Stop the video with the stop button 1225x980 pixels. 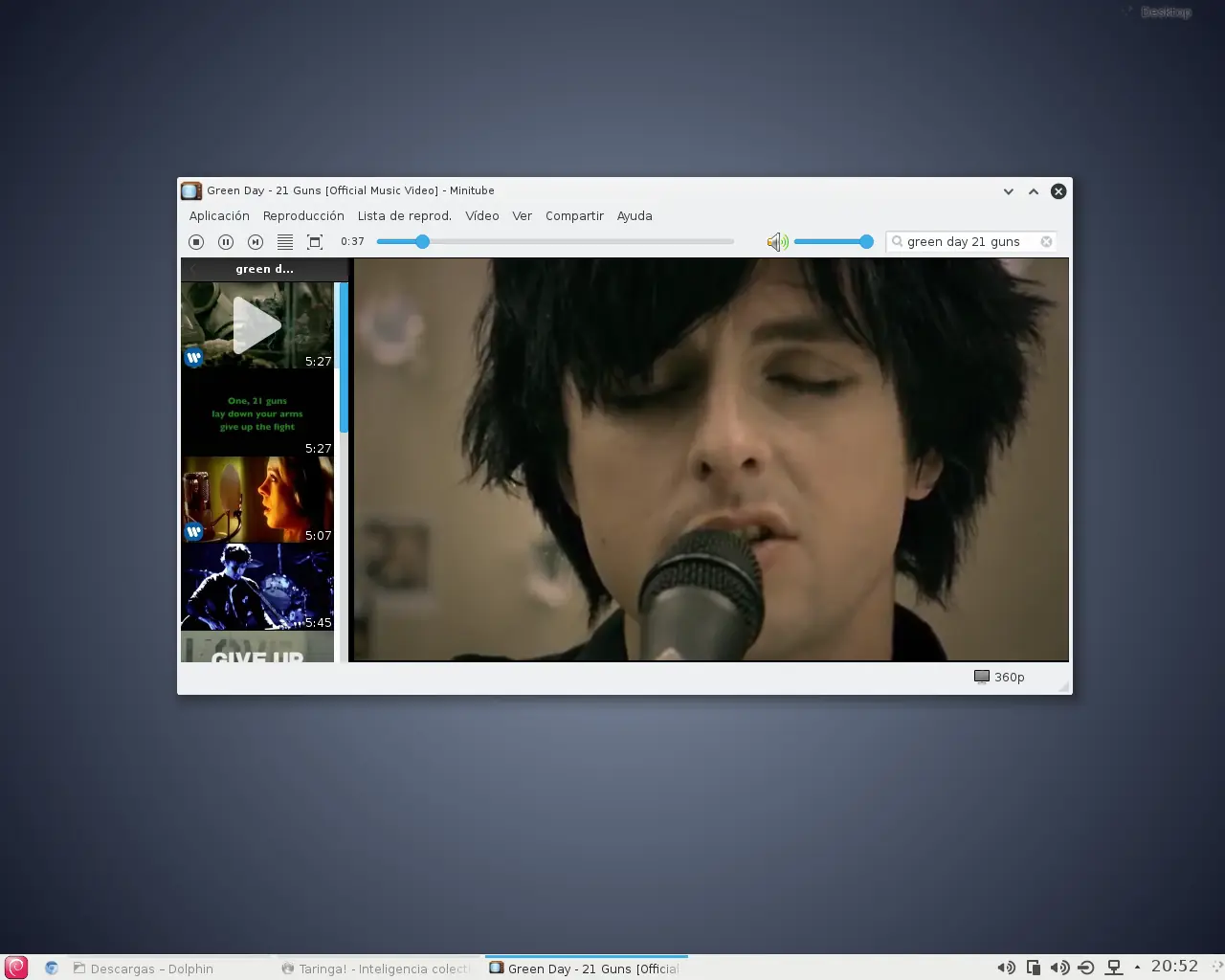196,242
